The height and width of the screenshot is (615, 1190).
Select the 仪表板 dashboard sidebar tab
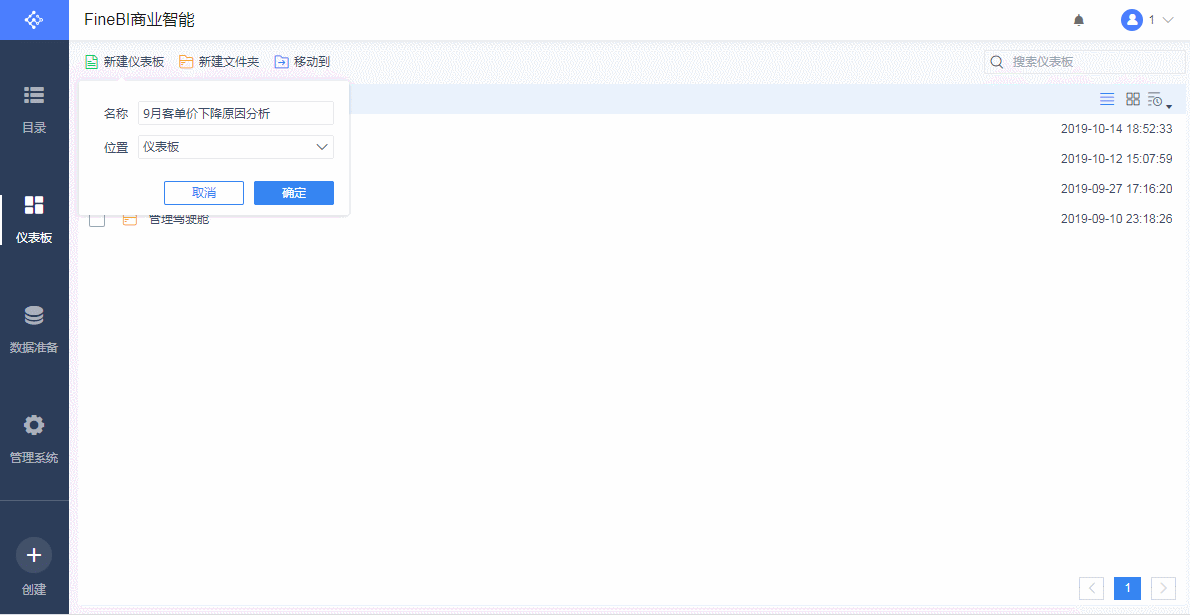(34, 218)
